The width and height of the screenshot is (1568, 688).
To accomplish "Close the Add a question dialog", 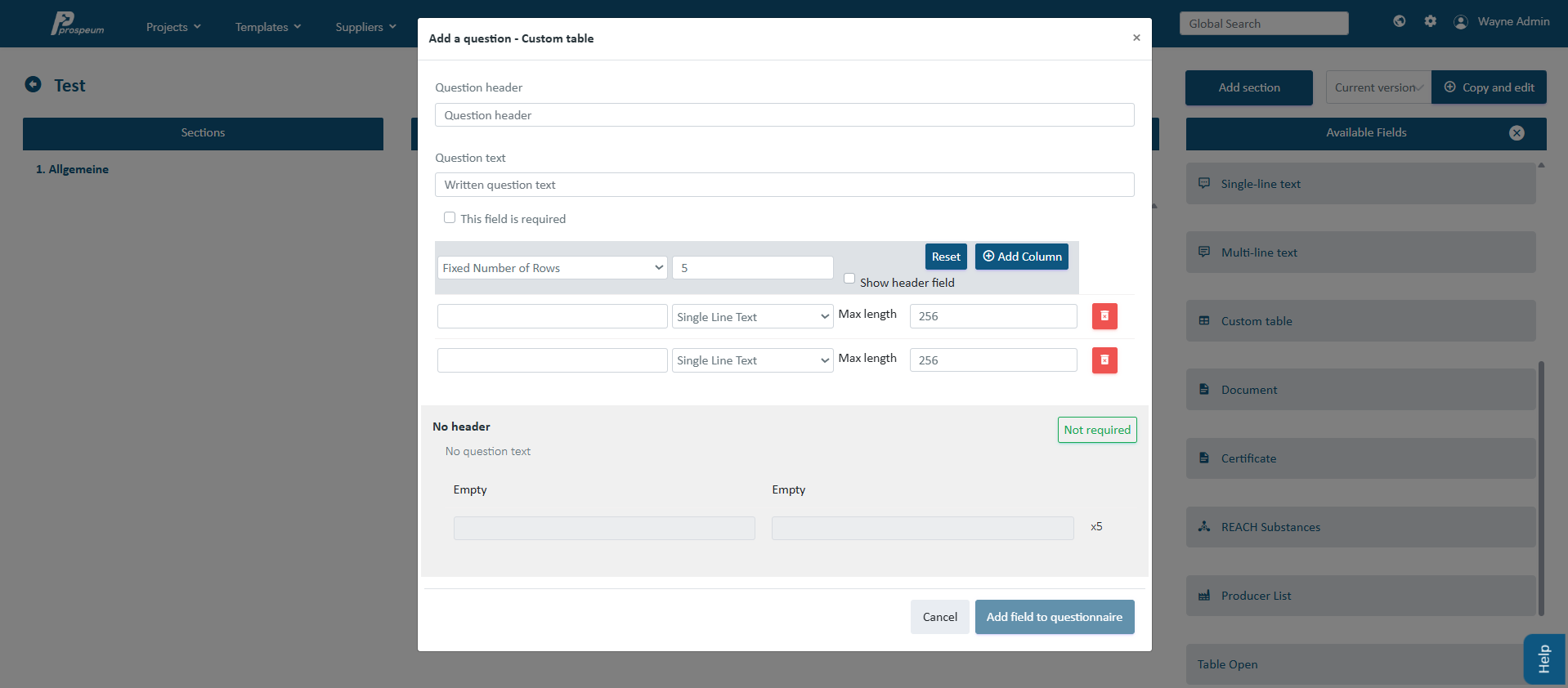I will 1136,38.
